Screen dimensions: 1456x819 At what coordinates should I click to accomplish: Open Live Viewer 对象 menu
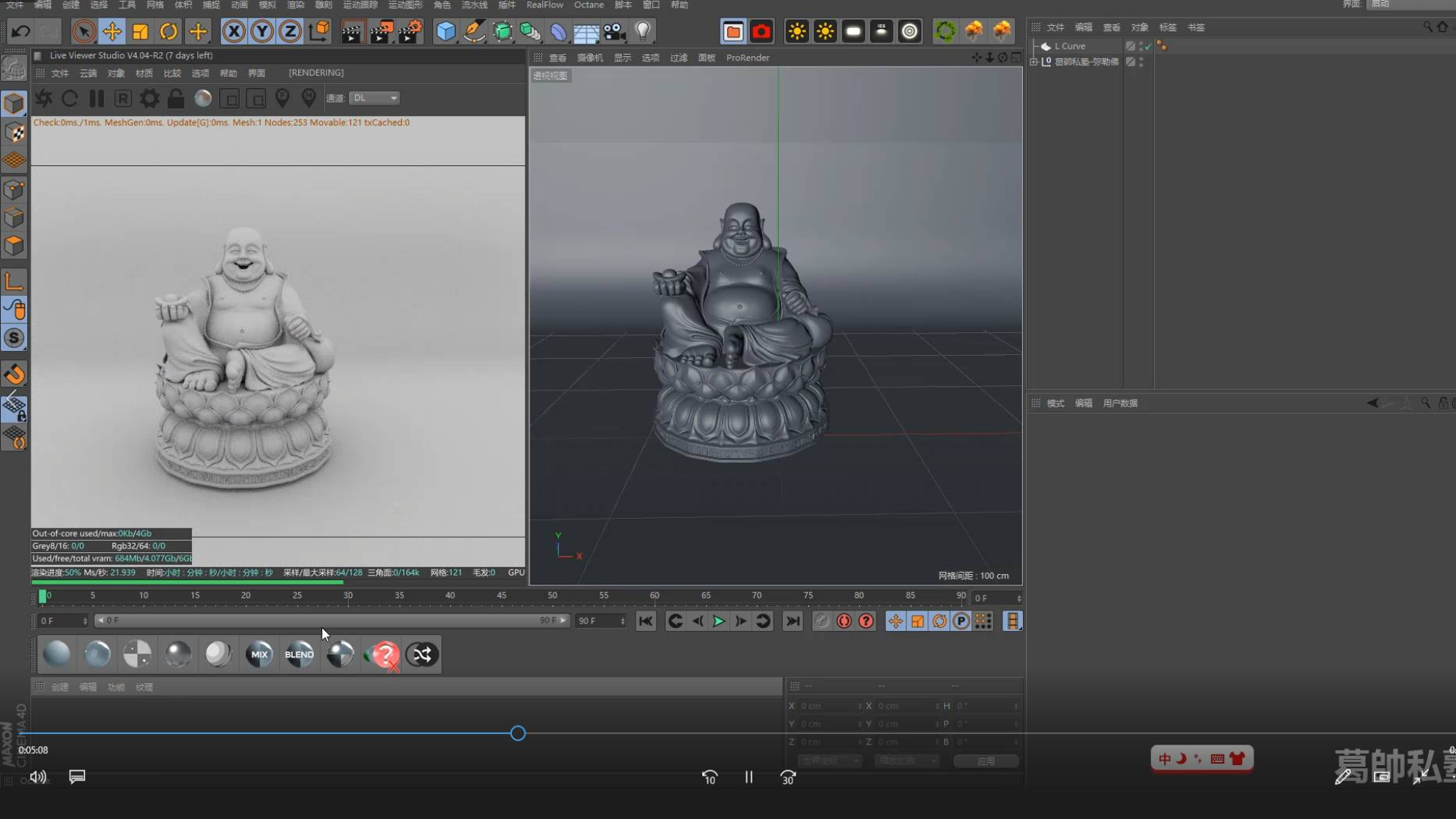tap(115, 73)
